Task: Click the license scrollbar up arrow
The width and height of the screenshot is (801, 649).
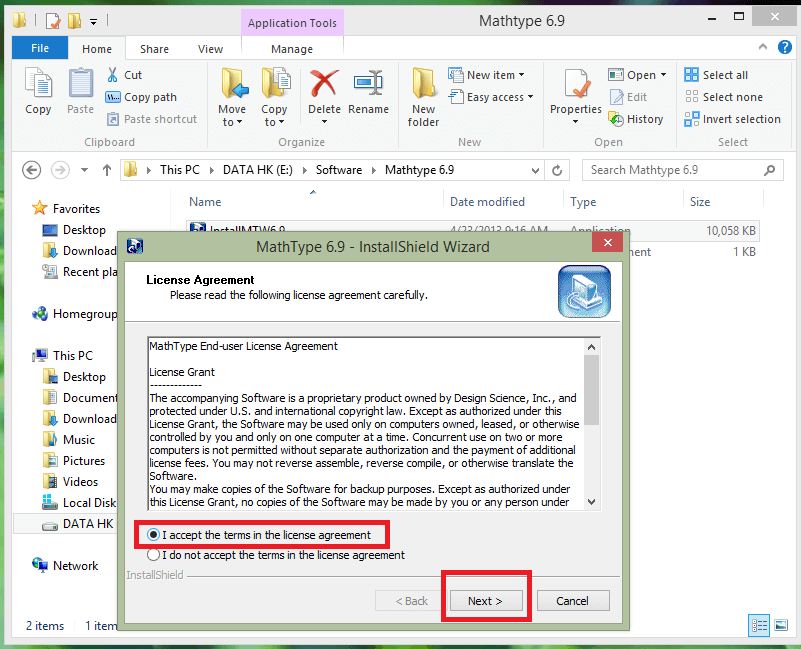Action: (591, 347)
